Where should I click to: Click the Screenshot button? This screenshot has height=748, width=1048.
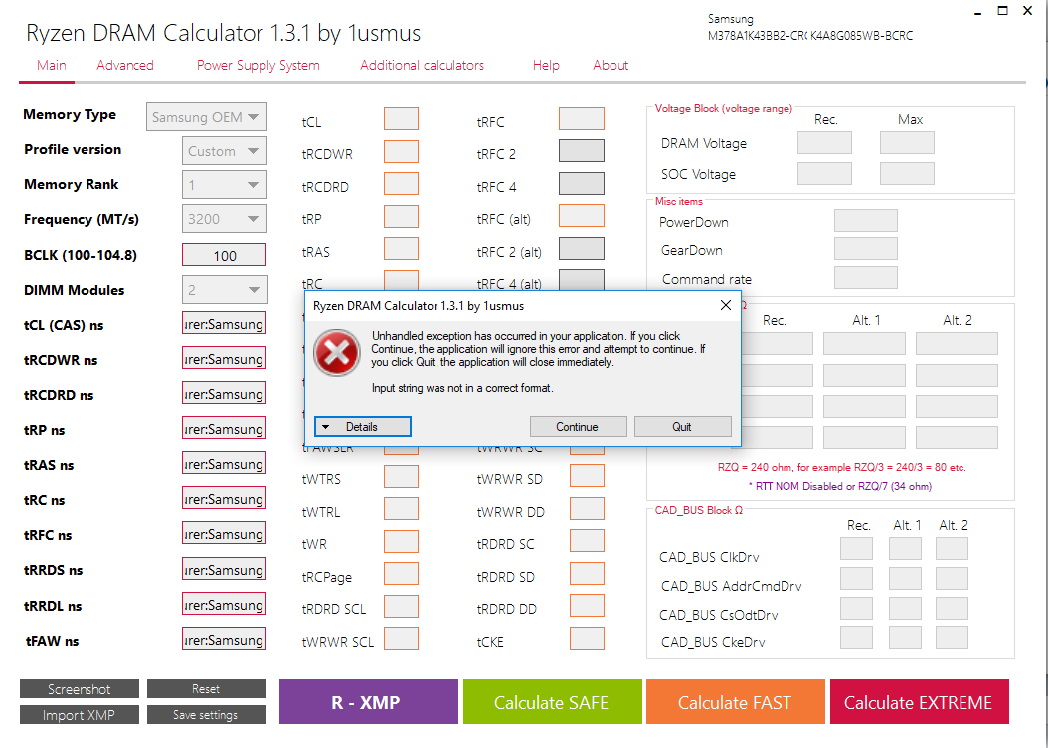pos(80,689)
